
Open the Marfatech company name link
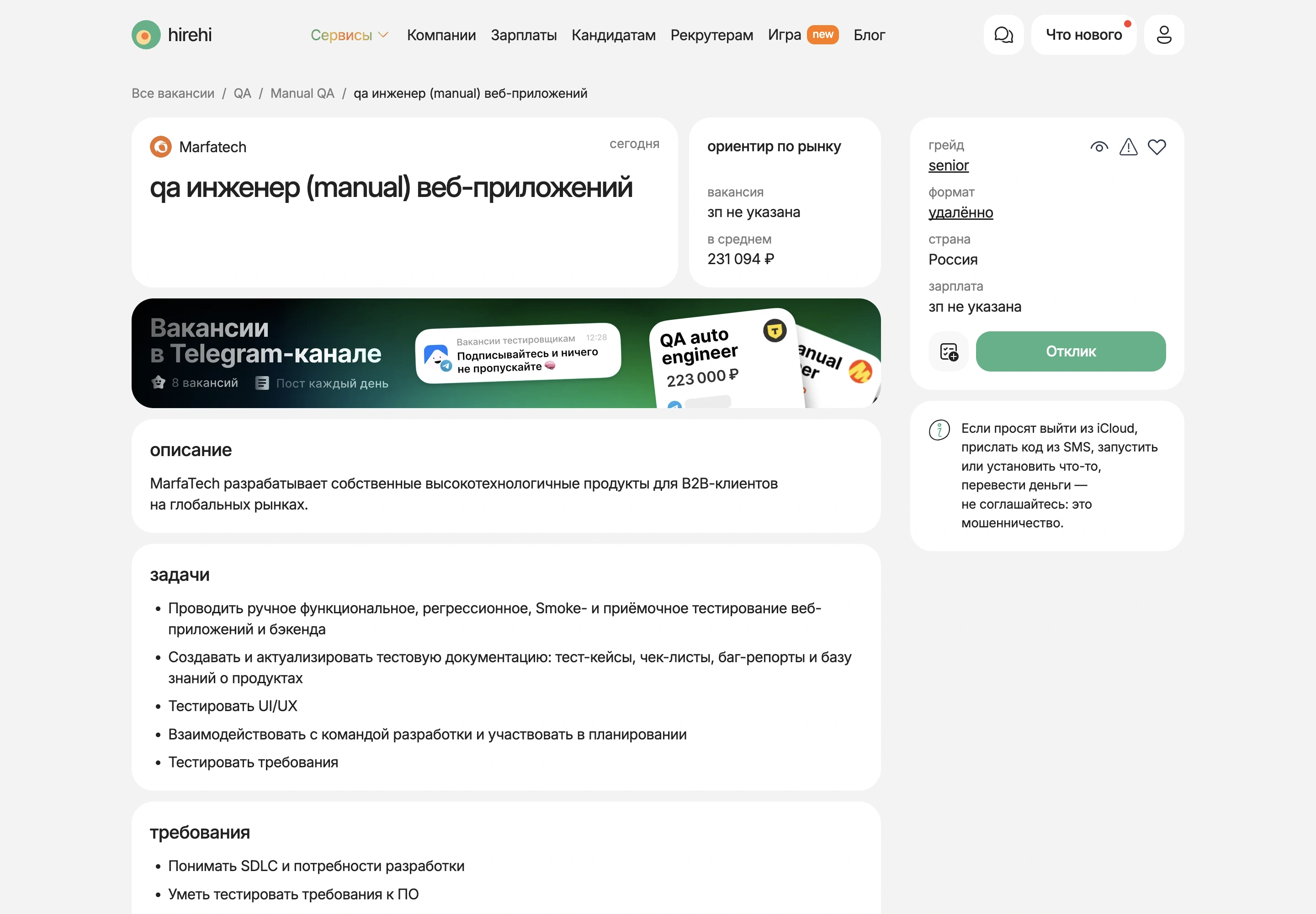(212, 147)
